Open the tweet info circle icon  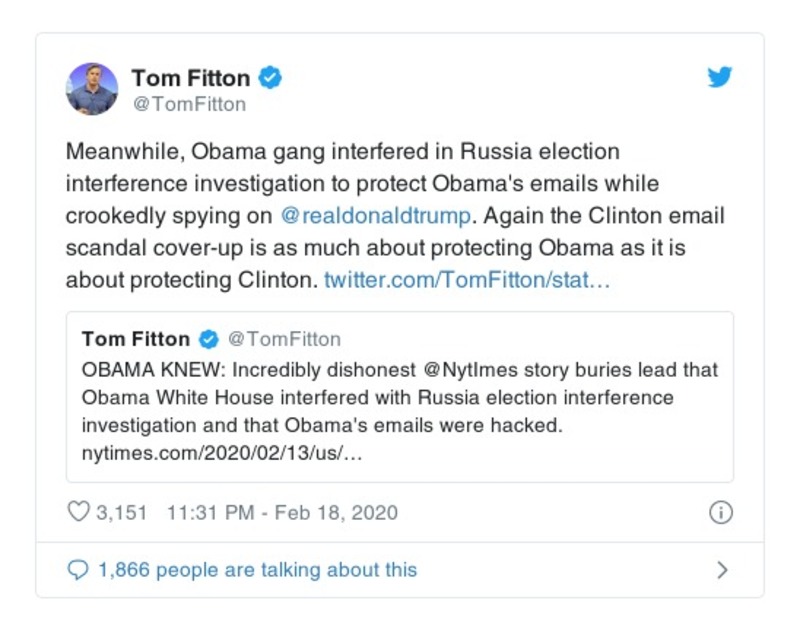[x=720, y=513]
